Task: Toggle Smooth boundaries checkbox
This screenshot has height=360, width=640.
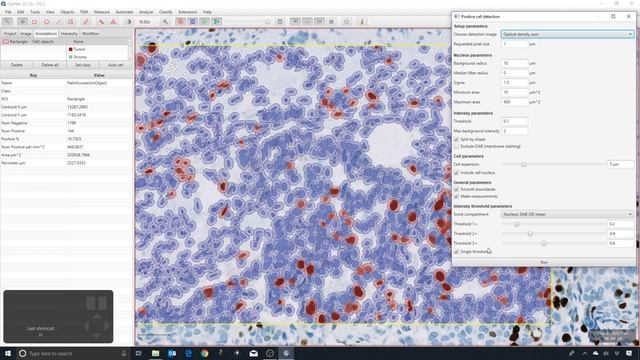Action: point(456,189)
